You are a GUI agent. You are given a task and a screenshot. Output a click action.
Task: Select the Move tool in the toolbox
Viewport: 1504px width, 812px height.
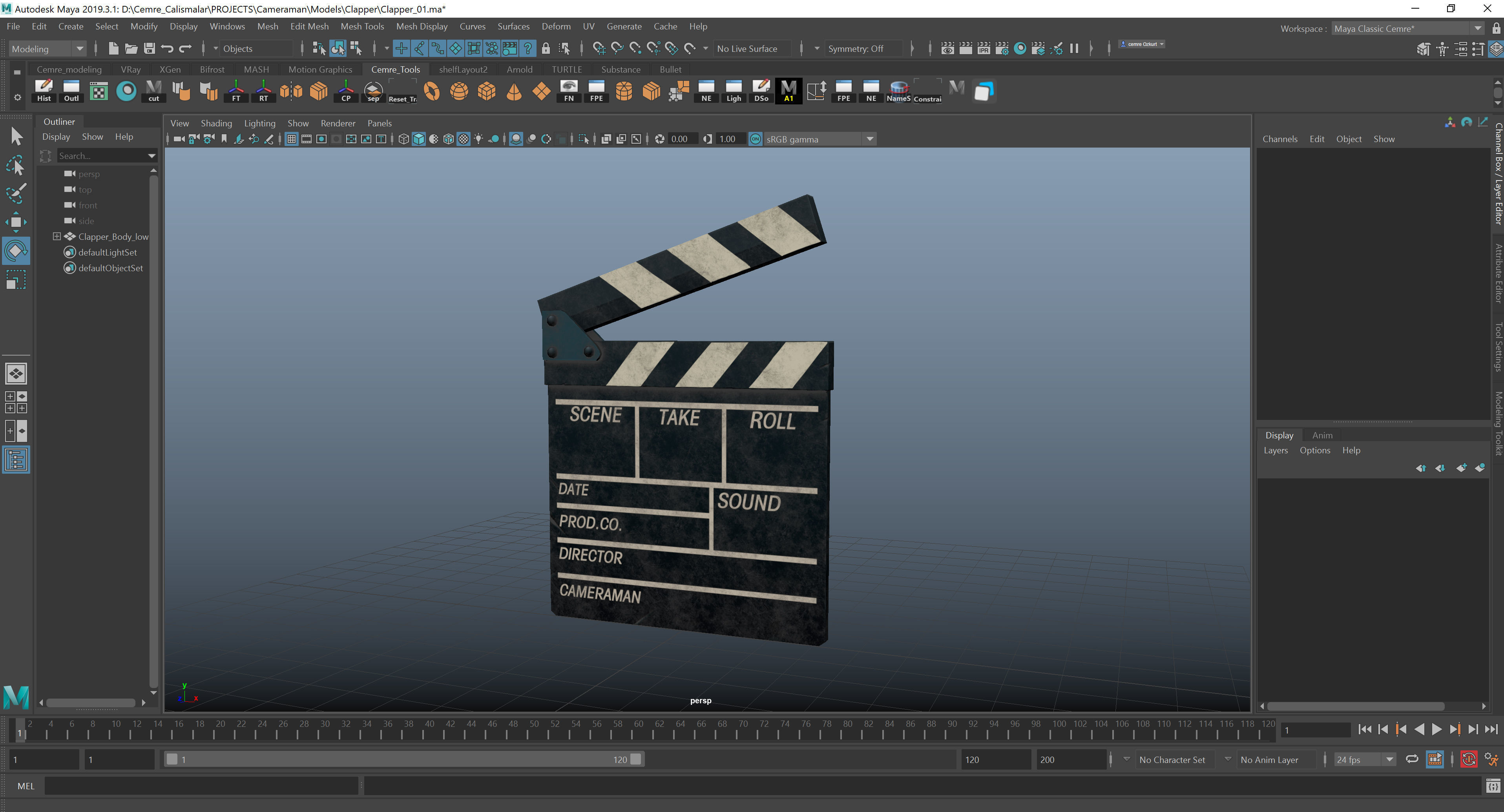click(16, 222)
